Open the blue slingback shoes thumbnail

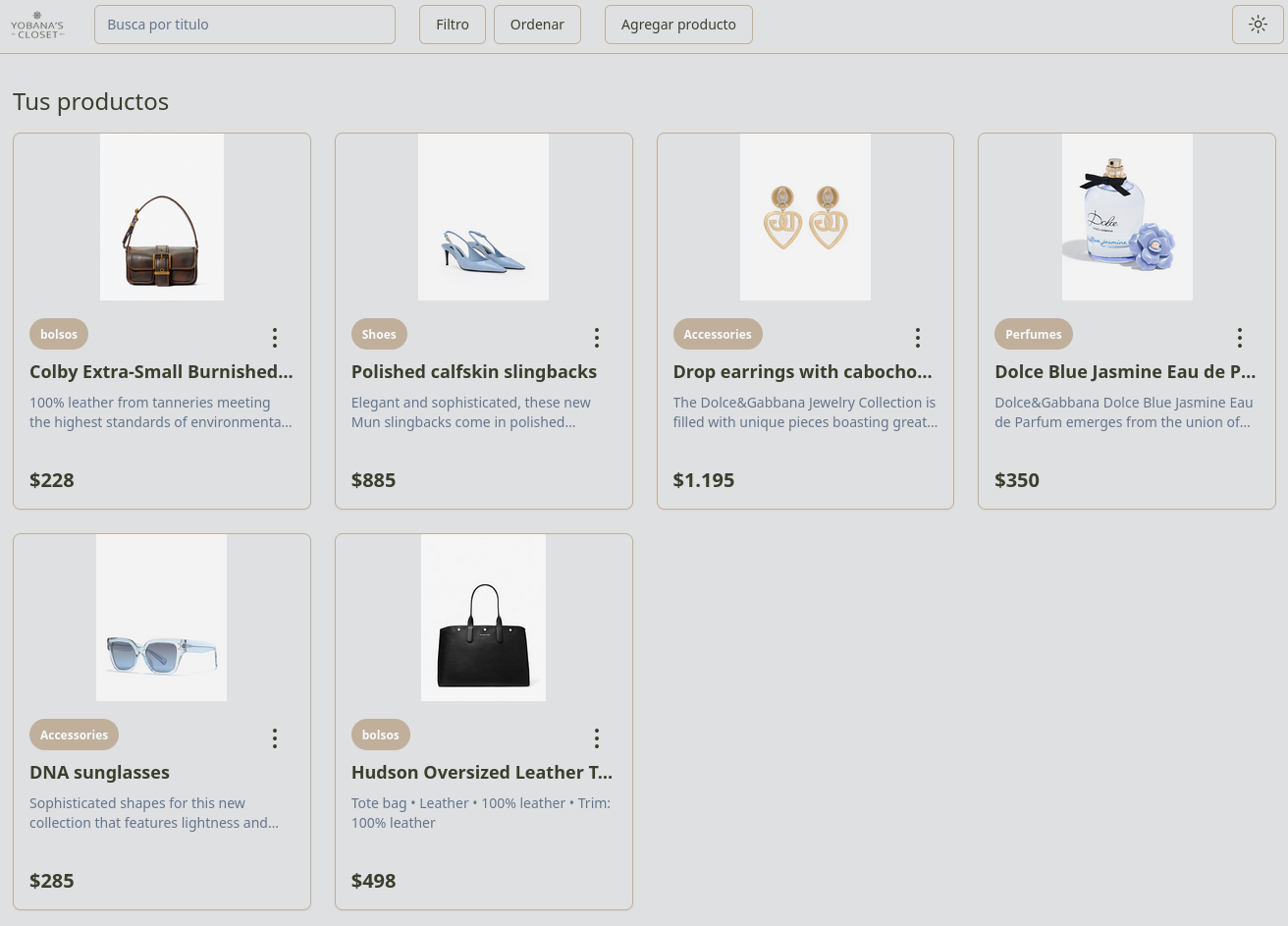point(483,217)
